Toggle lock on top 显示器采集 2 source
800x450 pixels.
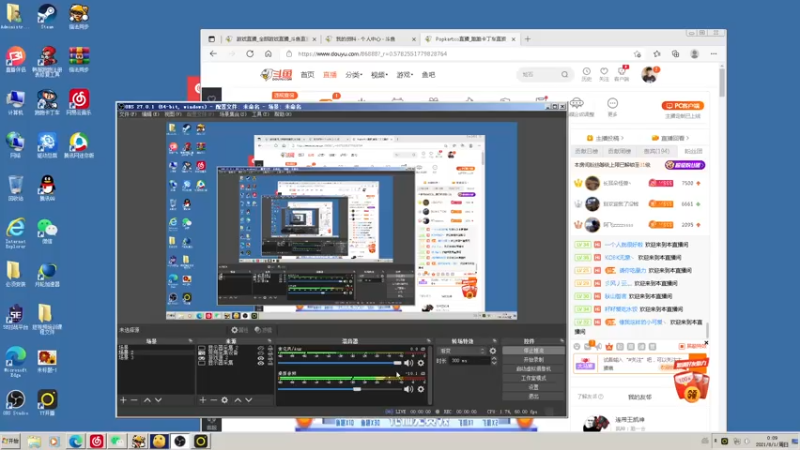click(x=270, y=348)
